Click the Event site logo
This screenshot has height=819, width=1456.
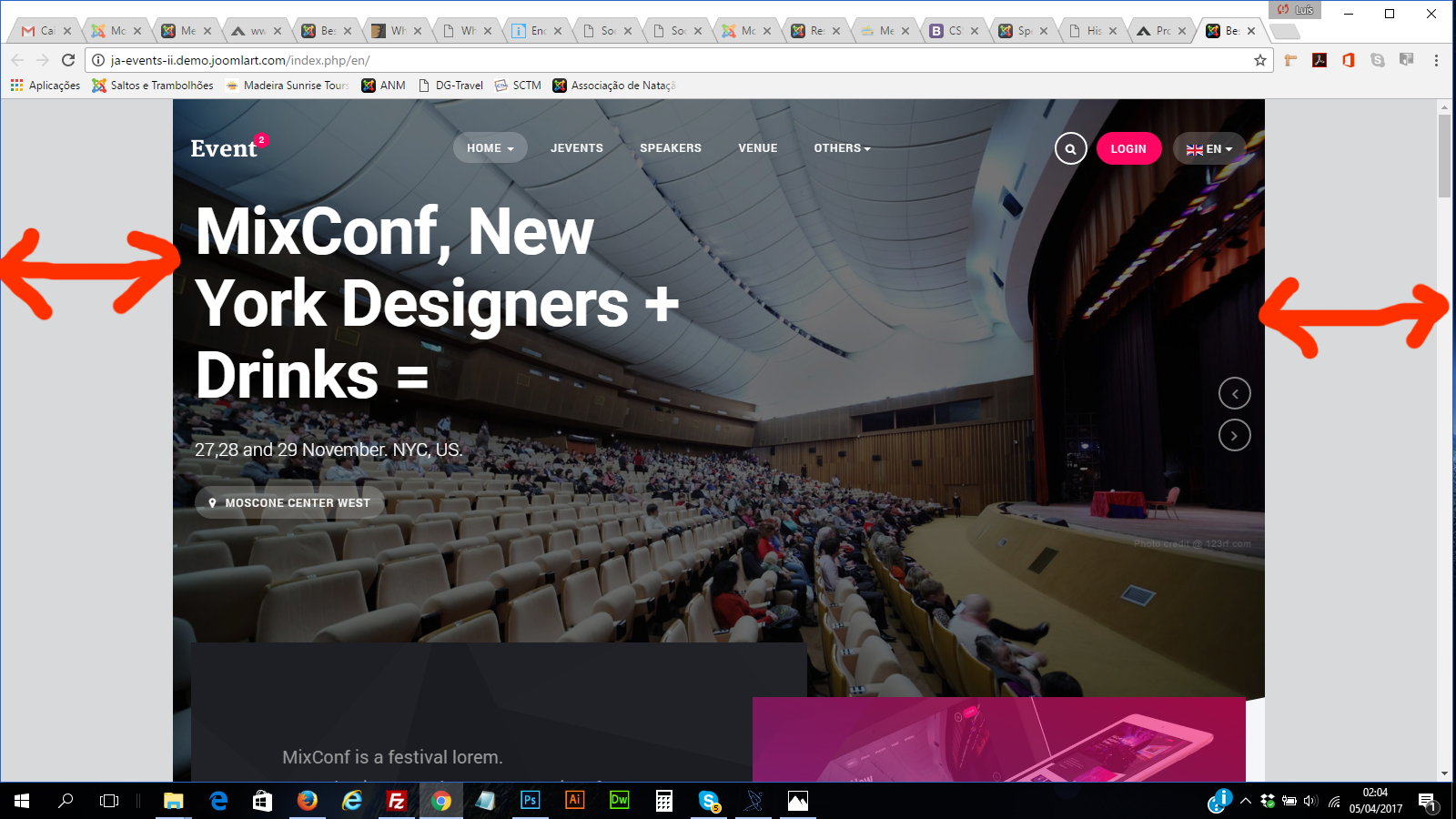228,147
